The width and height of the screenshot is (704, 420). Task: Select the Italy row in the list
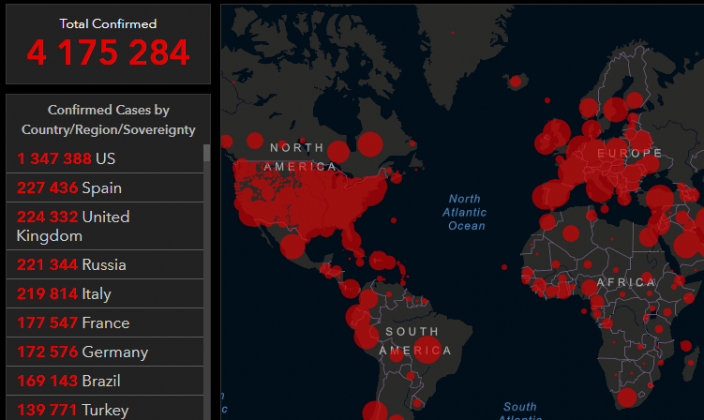point(105,294)
